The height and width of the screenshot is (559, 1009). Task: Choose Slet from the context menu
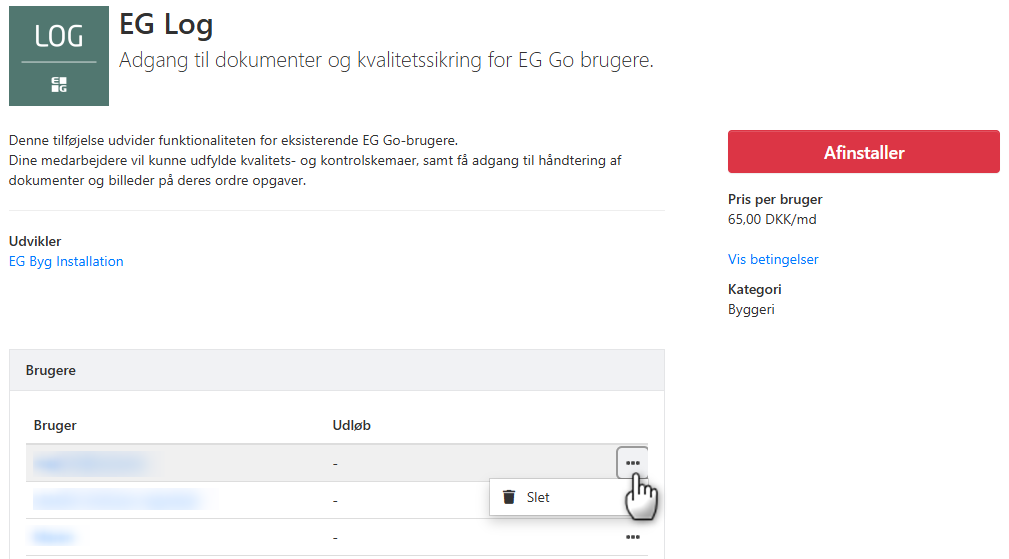click(538, 497)
